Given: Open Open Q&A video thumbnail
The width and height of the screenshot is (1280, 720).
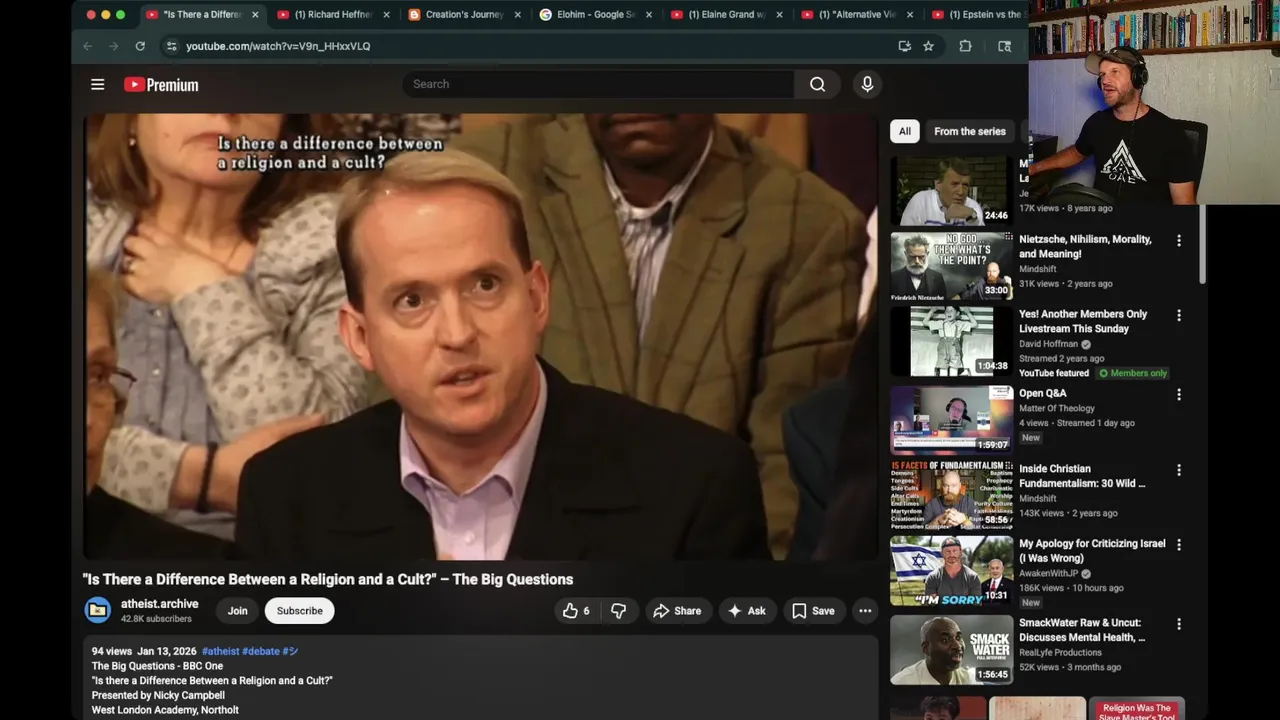Looking at the screenshot, I should click(951, 420).
